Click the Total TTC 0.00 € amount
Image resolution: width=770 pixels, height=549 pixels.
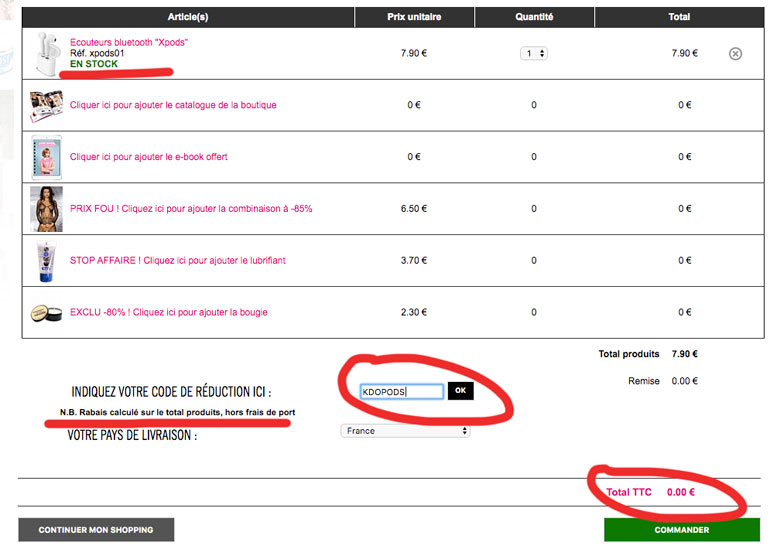(681, 492)
